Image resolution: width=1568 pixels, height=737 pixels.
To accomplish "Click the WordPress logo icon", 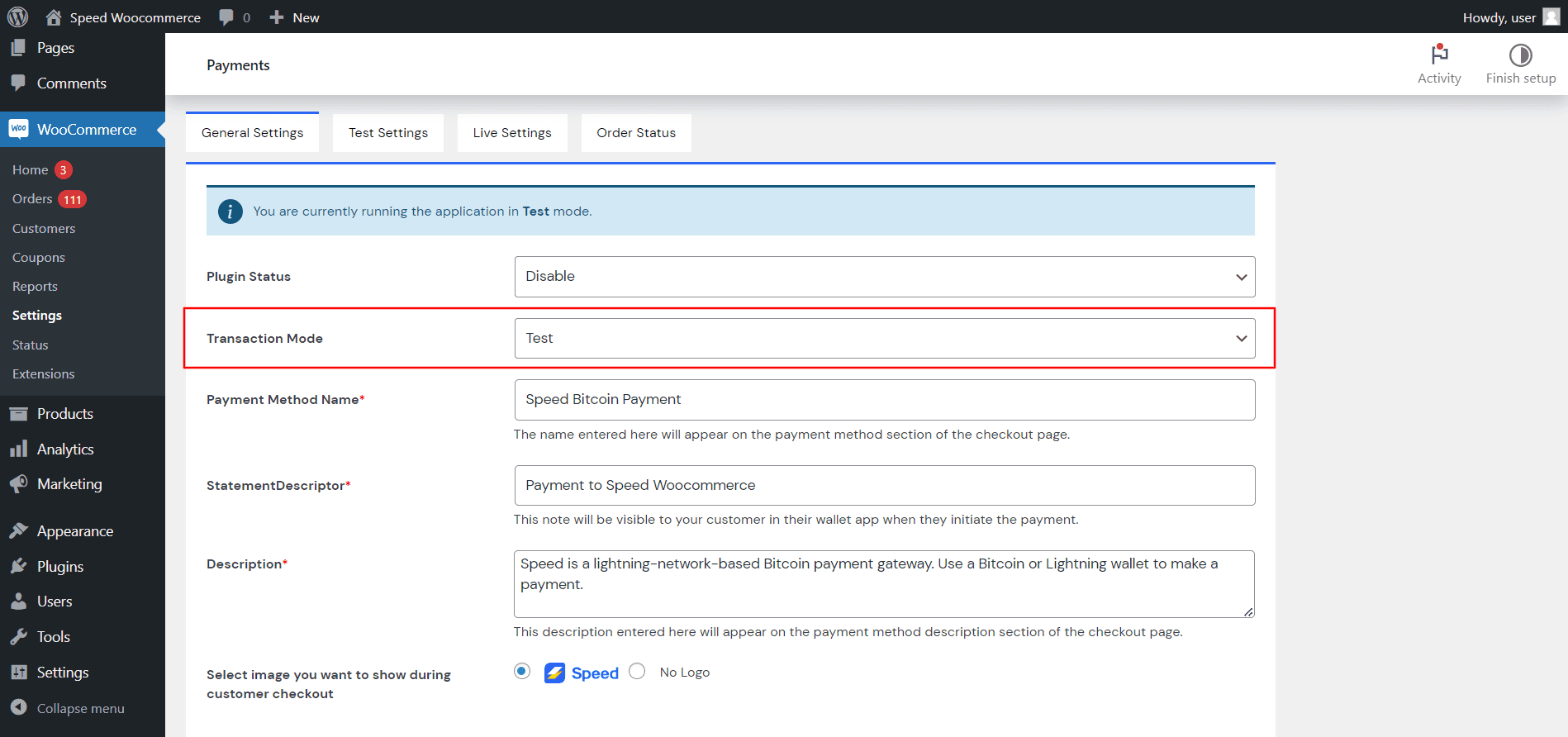I will coord(17,17).
